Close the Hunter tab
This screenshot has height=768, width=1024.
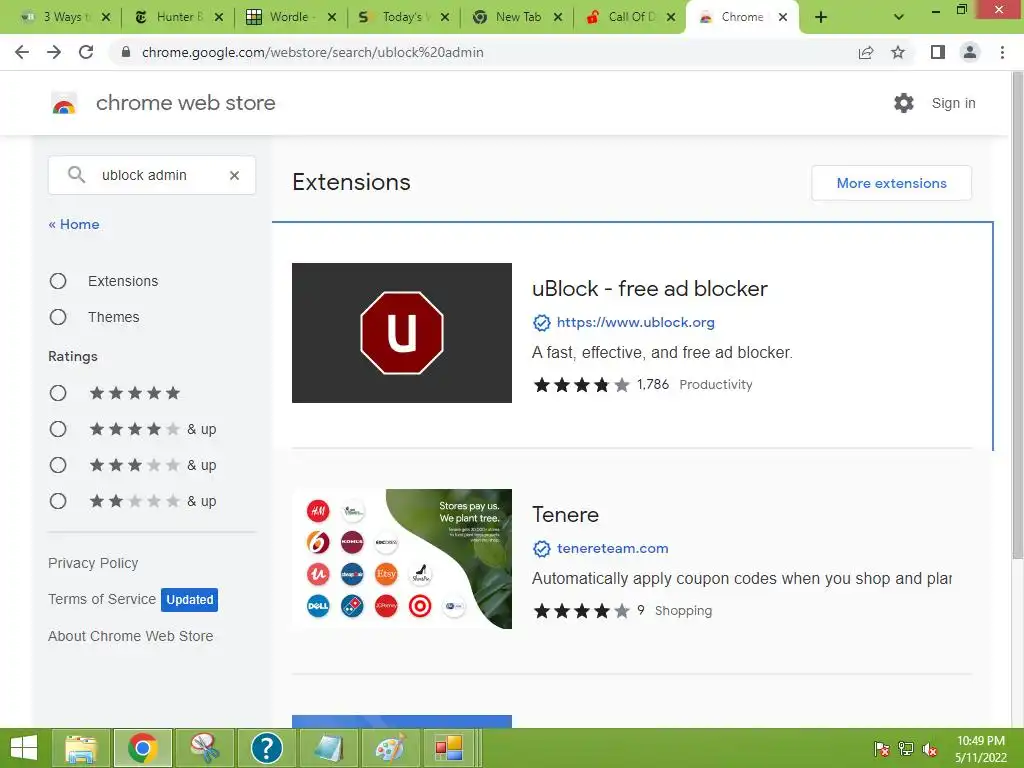coord(219,18)
